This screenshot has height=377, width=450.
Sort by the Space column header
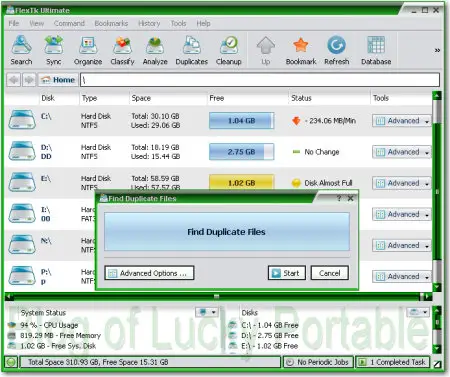point(141,98)
